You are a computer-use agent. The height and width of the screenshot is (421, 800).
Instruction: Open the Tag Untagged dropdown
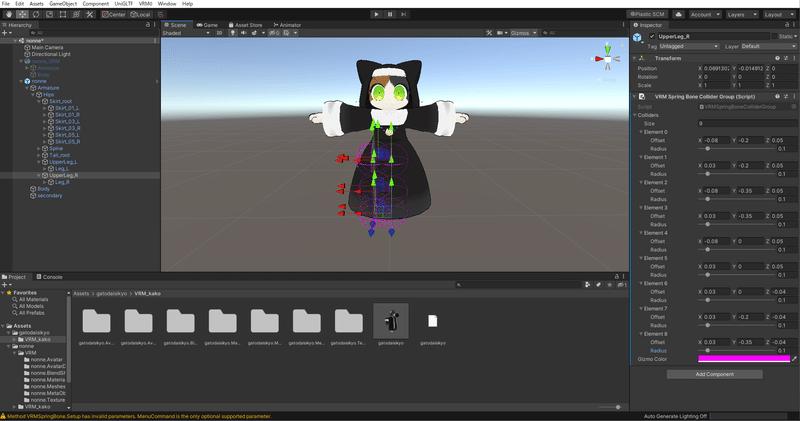coord(689,46)
